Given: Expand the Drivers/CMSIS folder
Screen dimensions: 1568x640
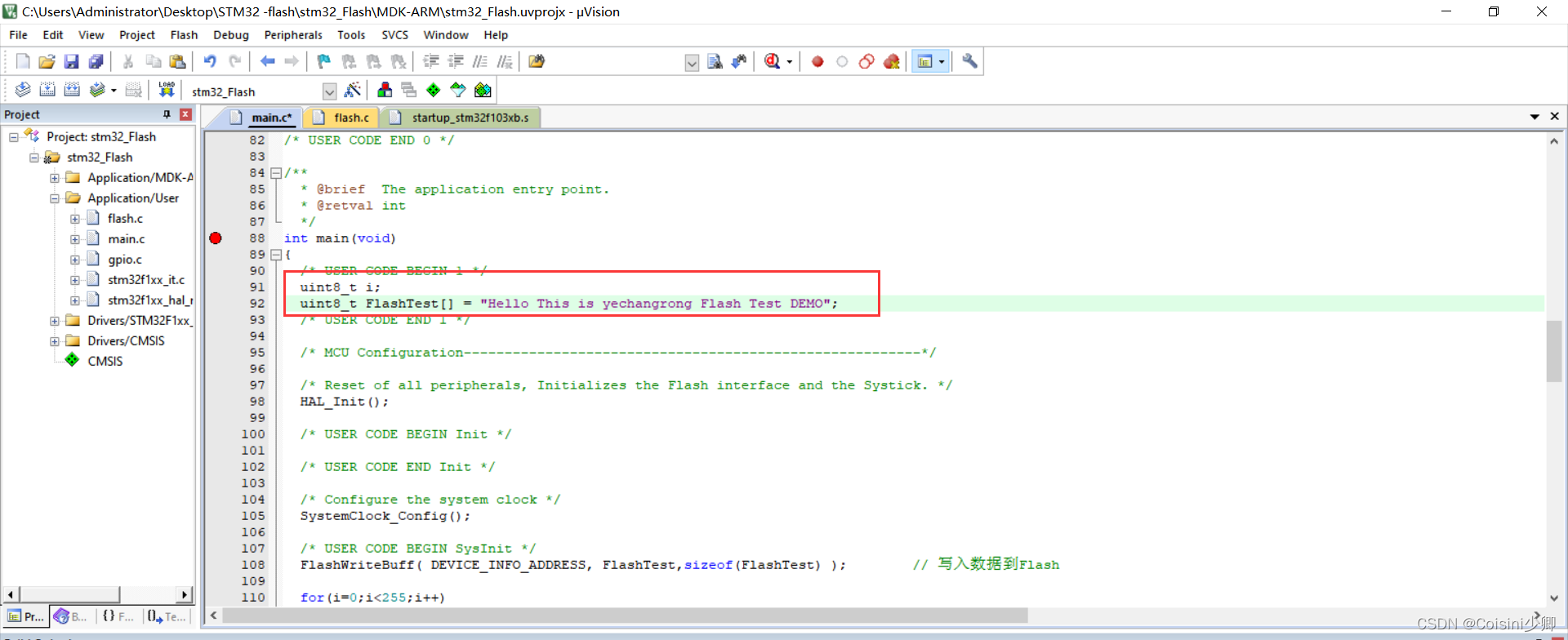Looking at the screenshot, I should point(54,341).
